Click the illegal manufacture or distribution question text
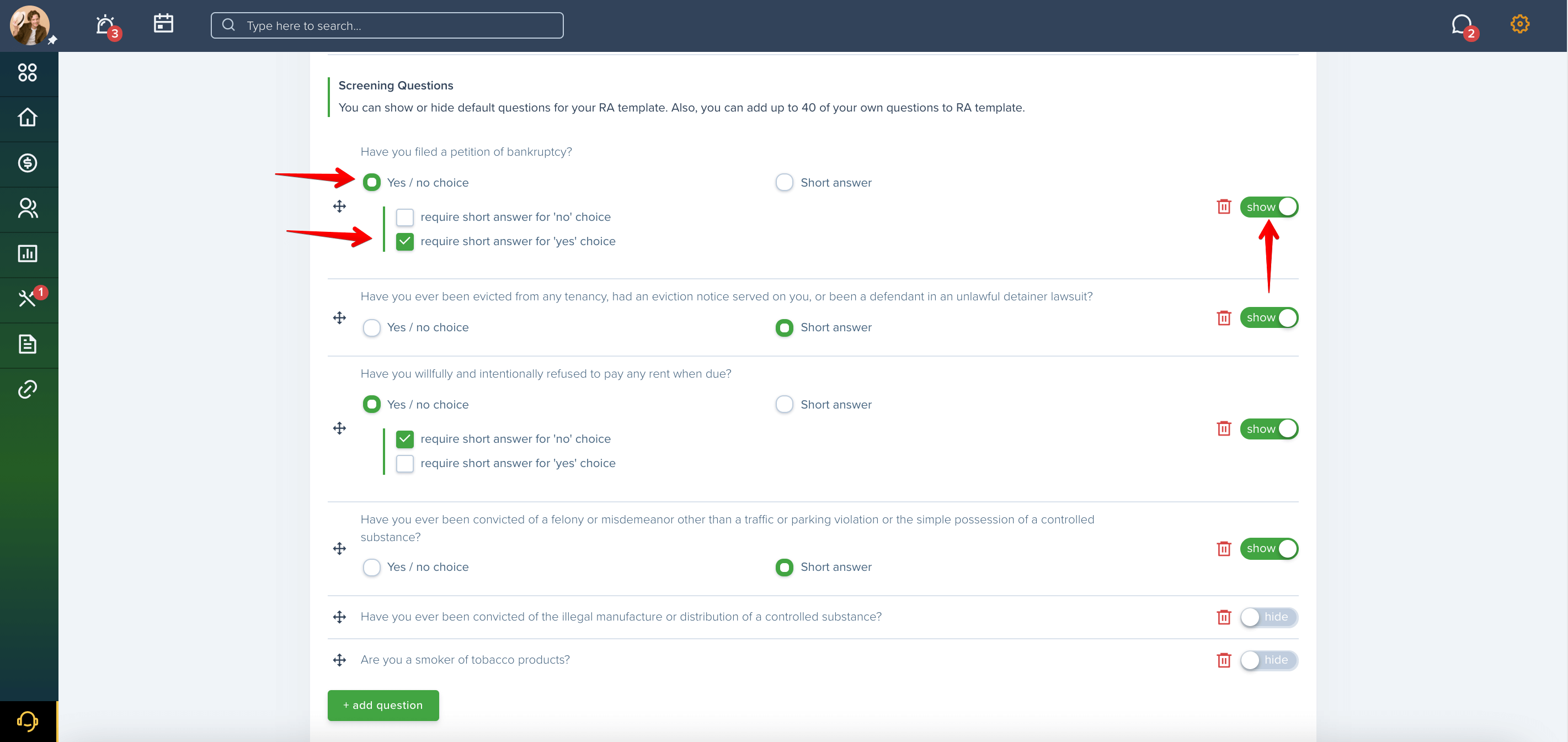The height and width of the screenshot is (742, 1568). 621,617
